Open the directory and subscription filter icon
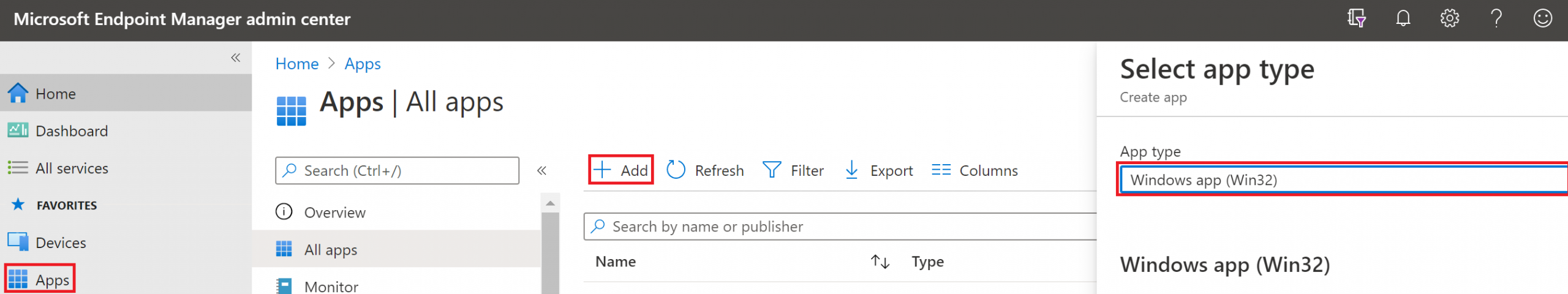 point(1357,18)
